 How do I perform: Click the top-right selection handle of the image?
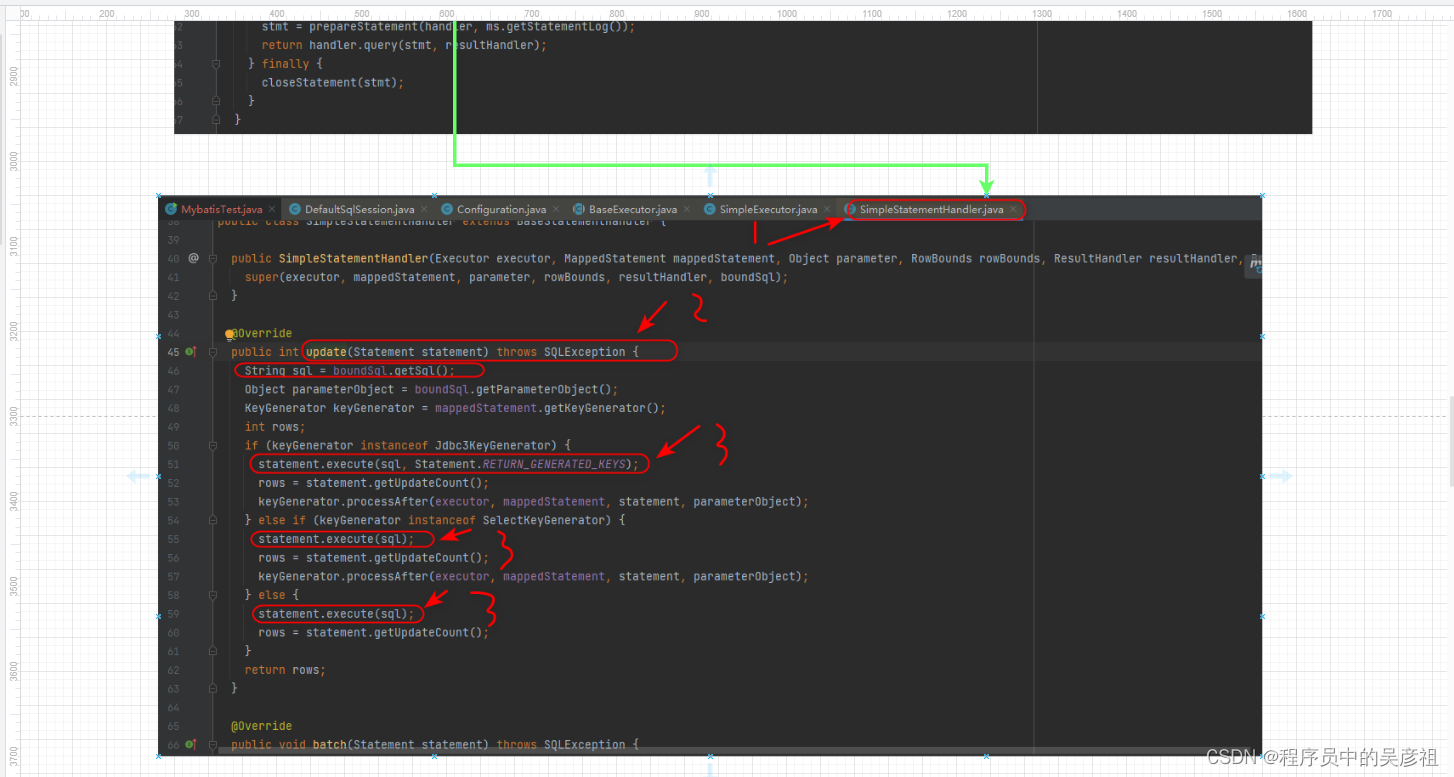point(1262,196)
